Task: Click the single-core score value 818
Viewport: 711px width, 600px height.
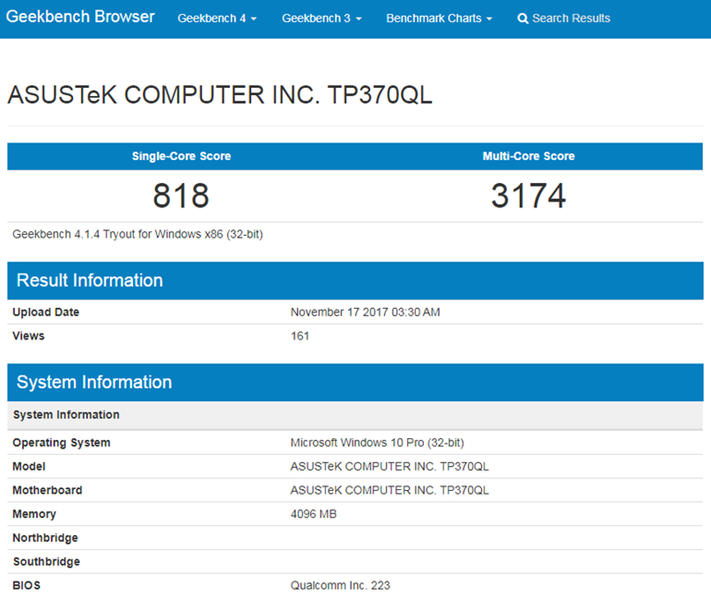Action: pos(181,196)
